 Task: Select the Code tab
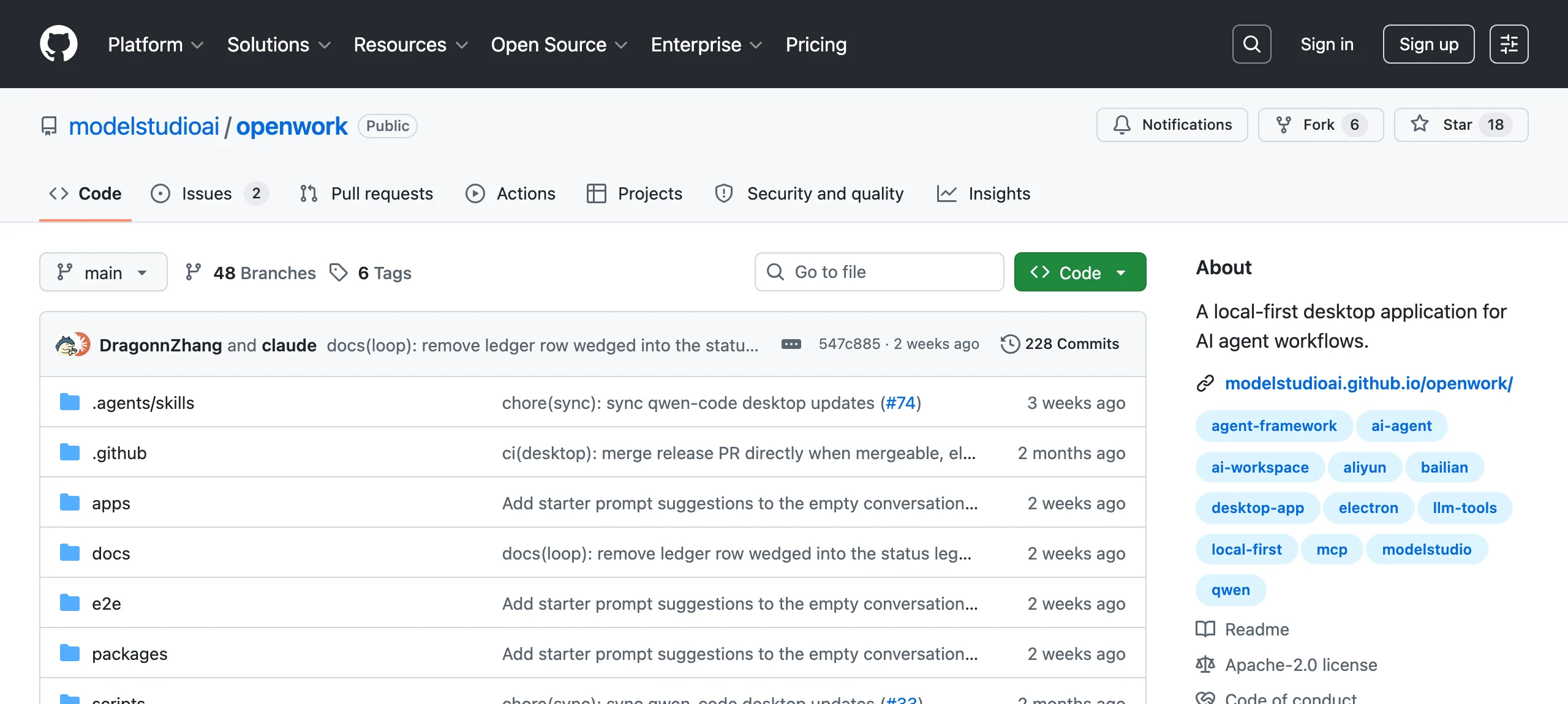click(x=85, y=193)
